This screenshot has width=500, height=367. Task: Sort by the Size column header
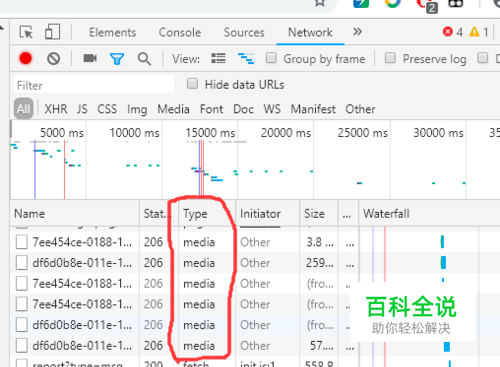click(319, 213)
